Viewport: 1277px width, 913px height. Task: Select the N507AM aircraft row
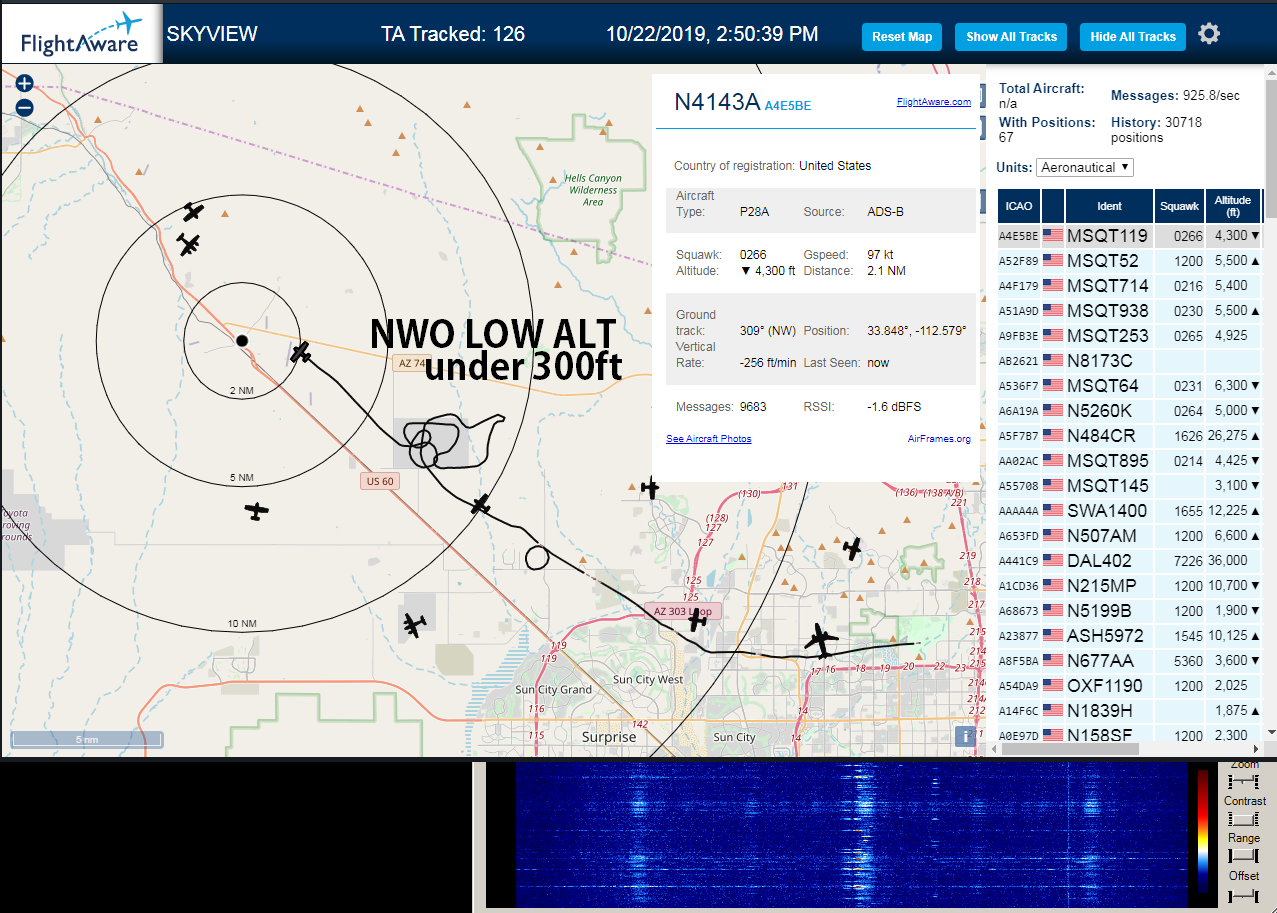pyautogui.click(x=1130, y=536)
